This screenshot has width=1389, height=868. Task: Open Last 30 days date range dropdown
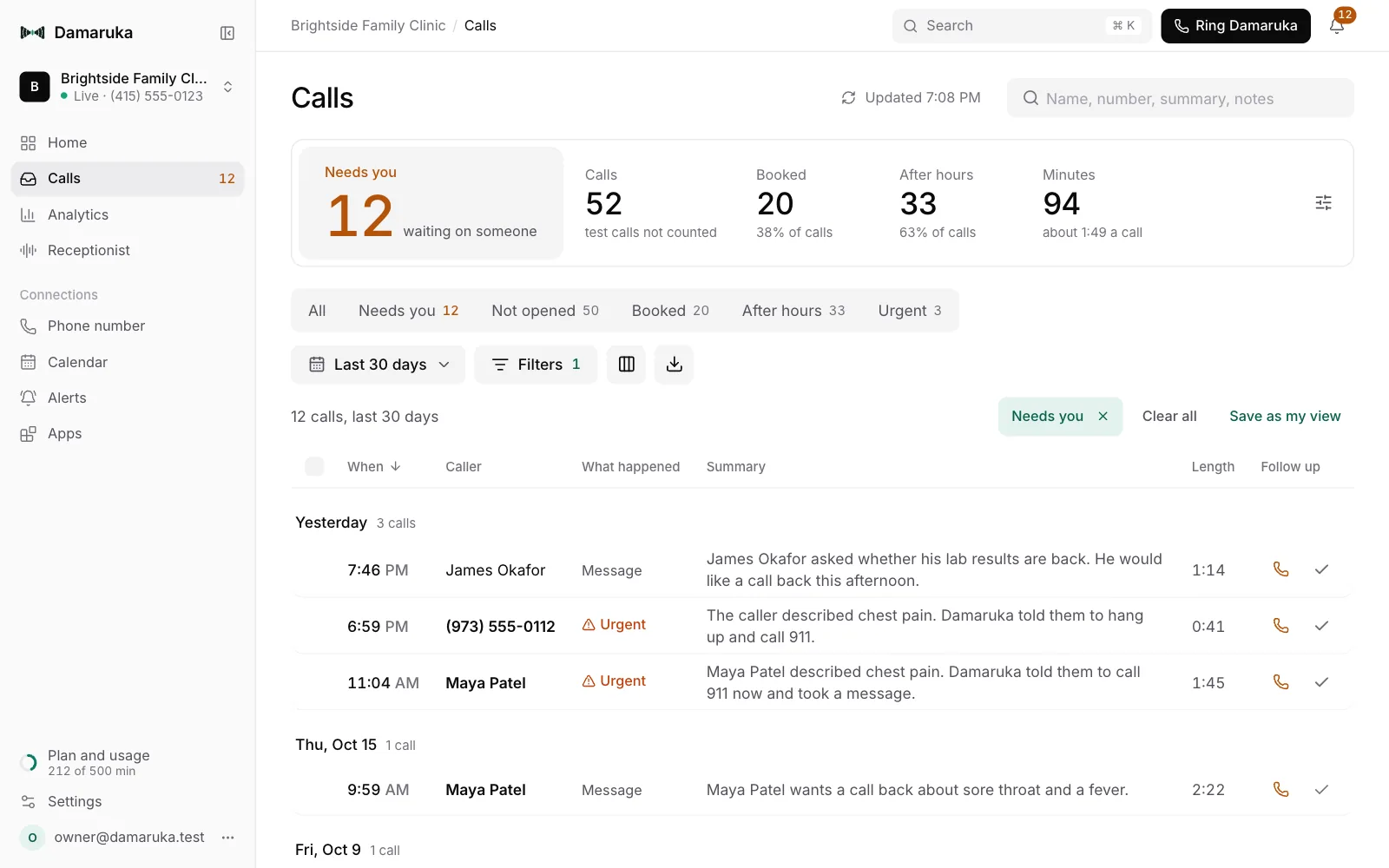point(379,365)
